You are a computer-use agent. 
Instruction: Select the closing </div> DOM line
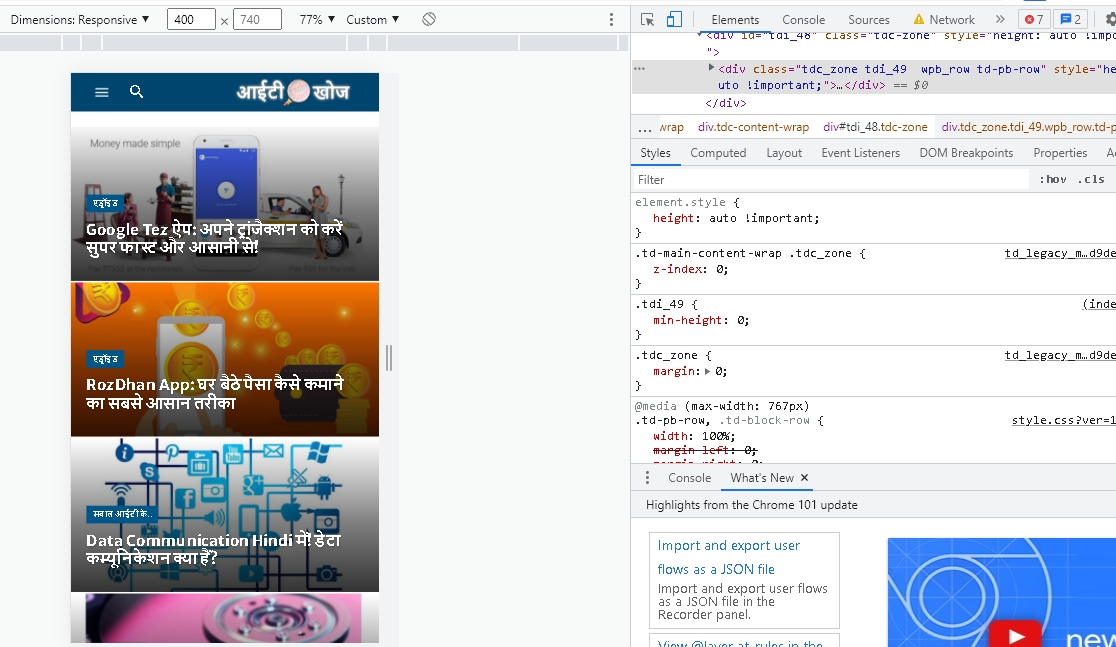pyautogui.click(x=725, y=103)
